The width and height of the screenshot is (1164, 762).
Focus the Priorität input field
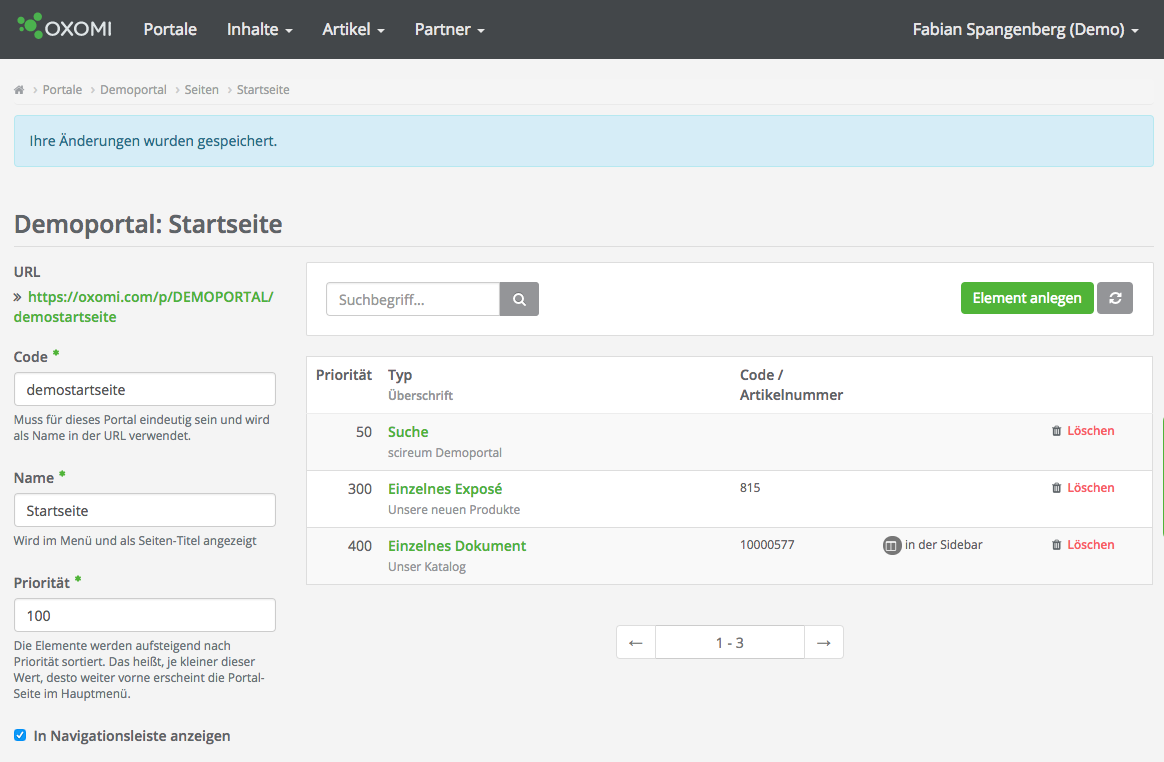145,615
